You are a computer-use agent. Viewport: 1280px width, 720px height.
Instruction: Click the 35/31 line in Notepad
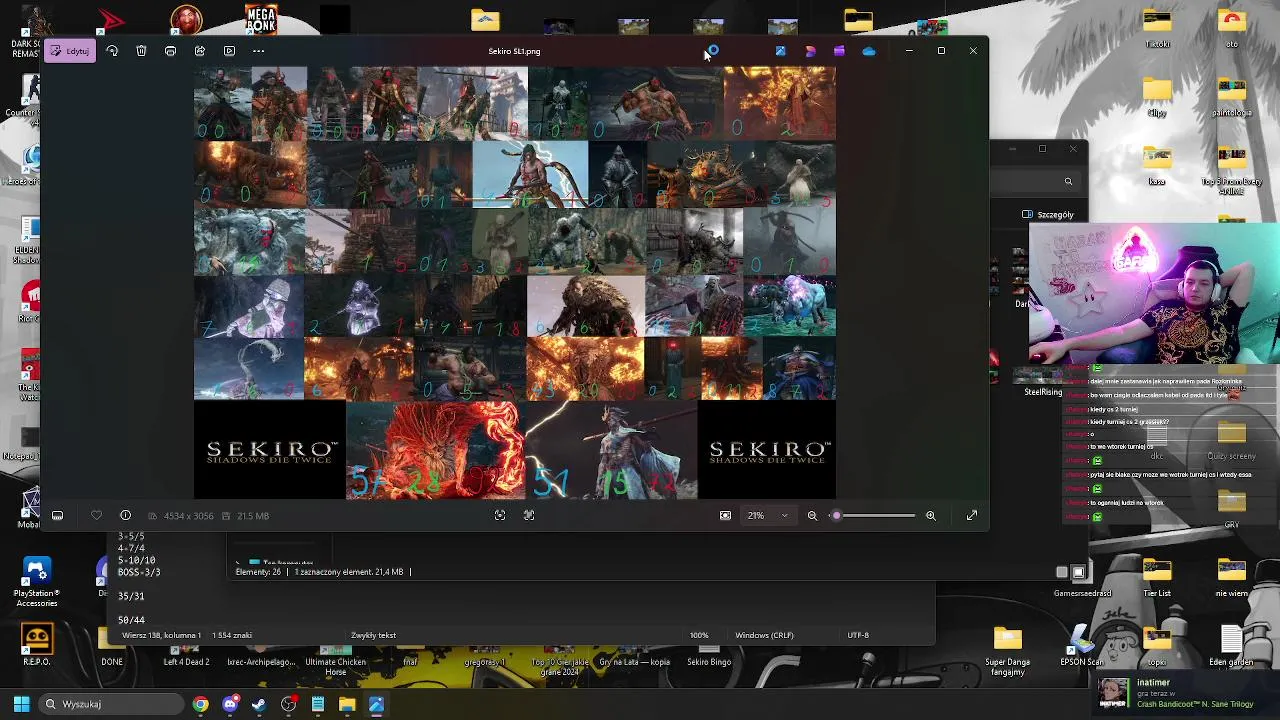pyautogui.click(x=131, y=596)
